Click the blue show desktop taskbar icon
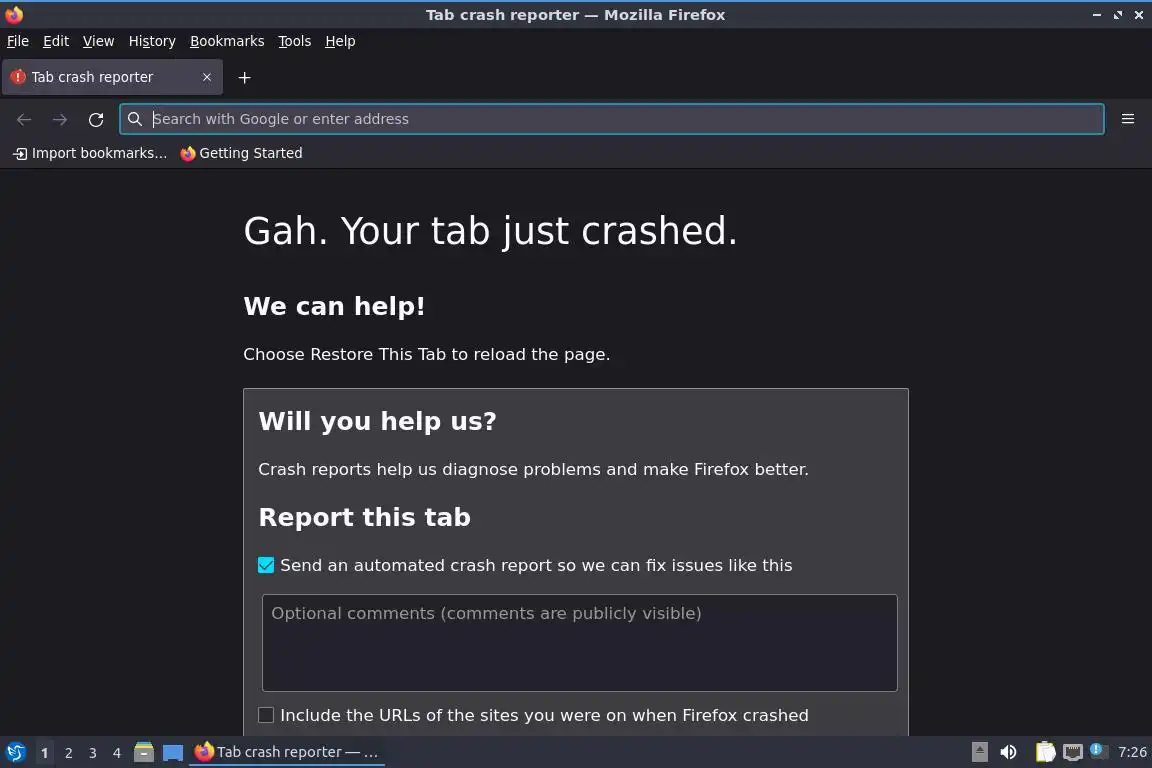Viewport: 1152px width, 768px height. 173,753
